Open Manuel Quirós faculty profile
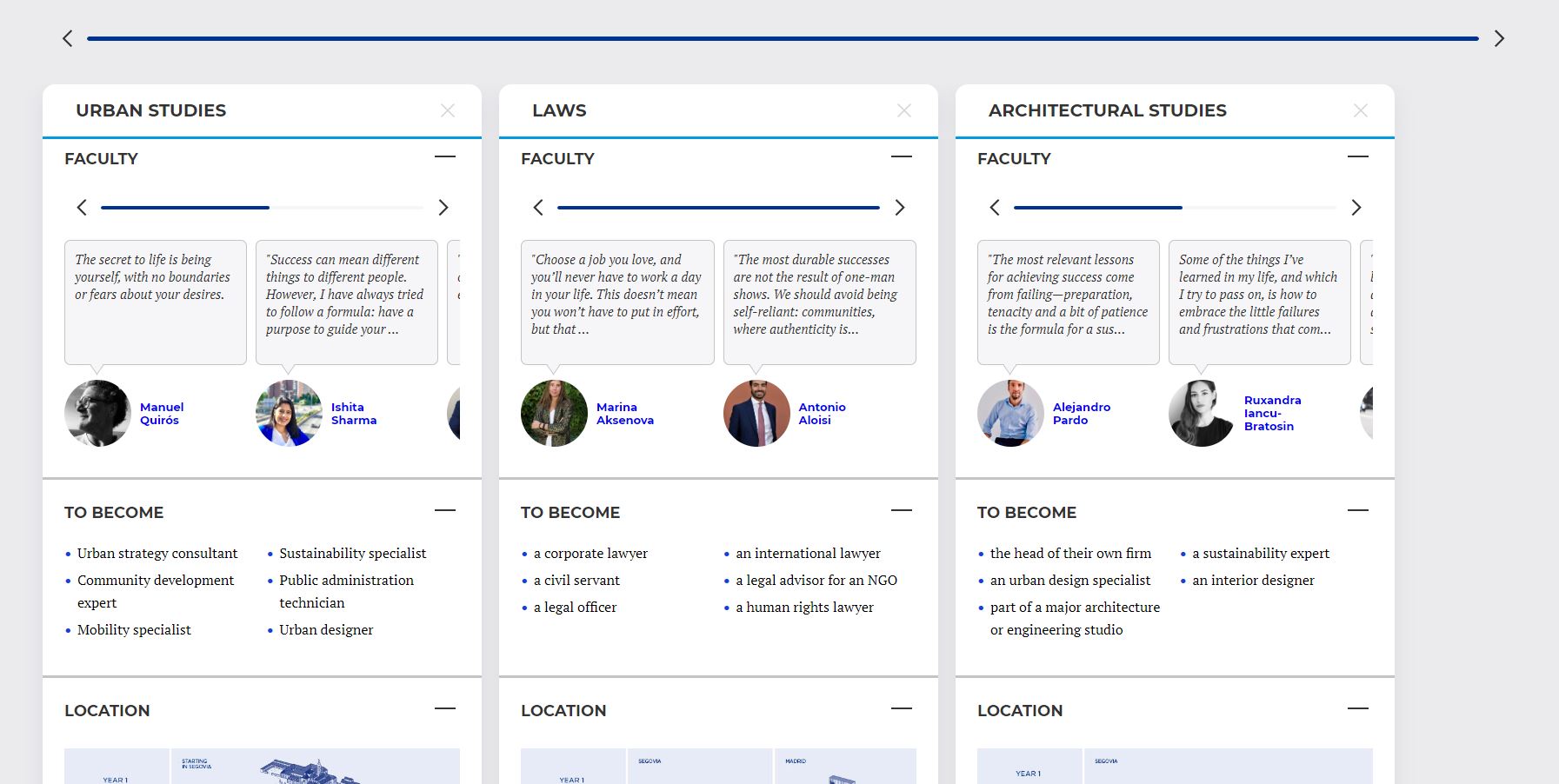Viewport: 1559px width, 784px height. 161,414
